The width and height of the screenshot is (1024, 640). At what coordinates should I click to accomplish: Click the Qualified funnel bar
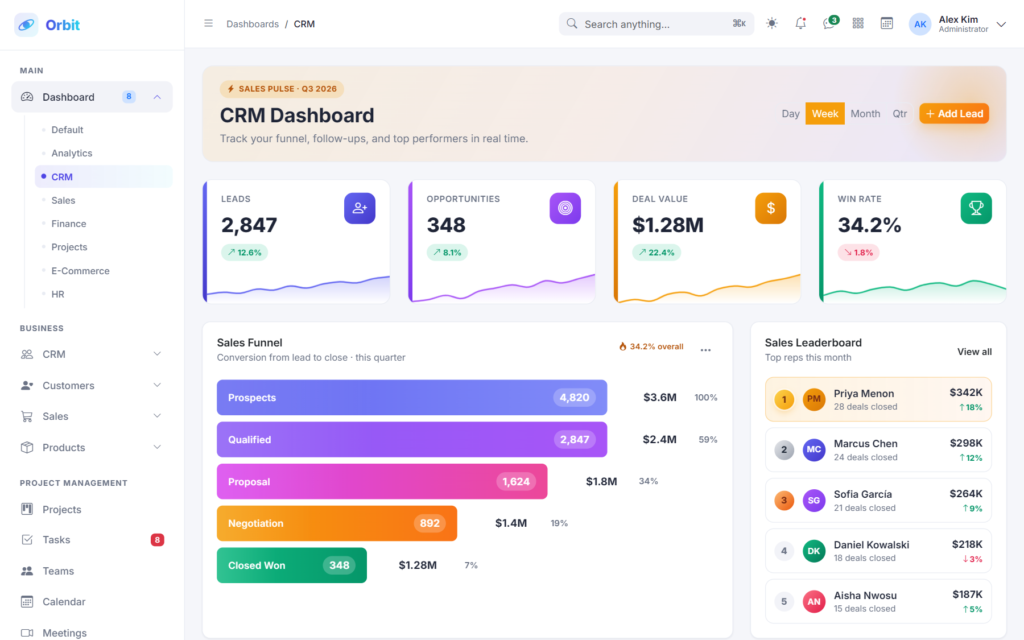pyautogui.click(x=412, y=440)
